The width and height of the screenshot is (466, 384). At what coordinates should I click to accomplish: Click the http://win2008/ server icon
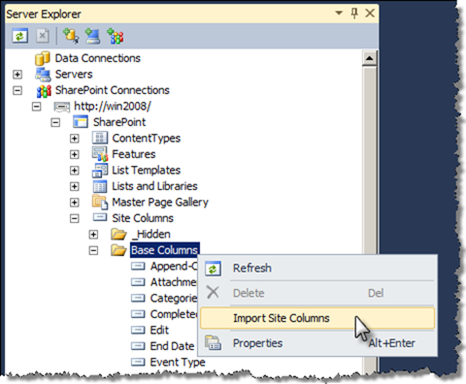coord(62,107)
